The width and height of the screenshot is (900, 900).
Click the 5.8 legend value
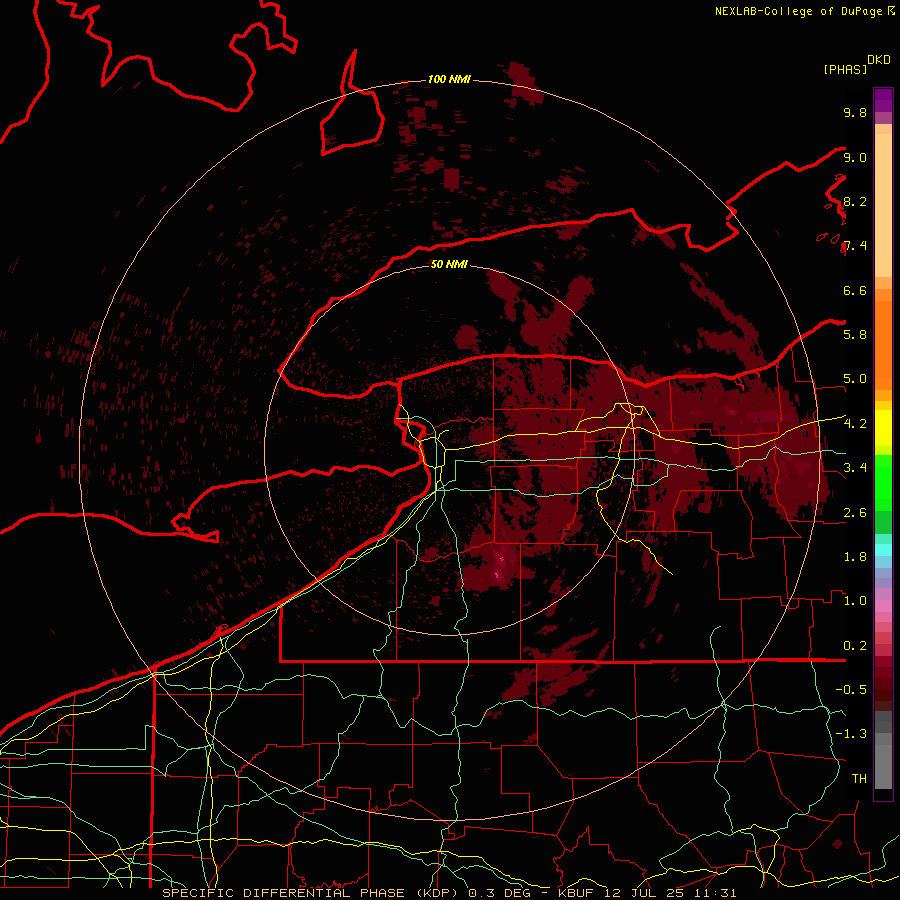(855, 334)
